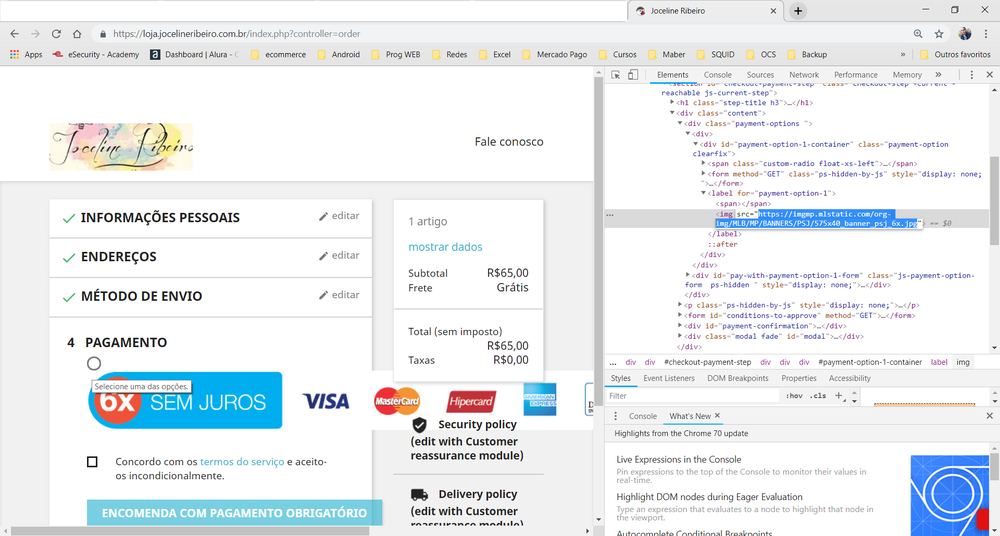This screenshot has height=536, width=1000.
Task: Reload the page with the refresh icon
Action: [56, 34]
